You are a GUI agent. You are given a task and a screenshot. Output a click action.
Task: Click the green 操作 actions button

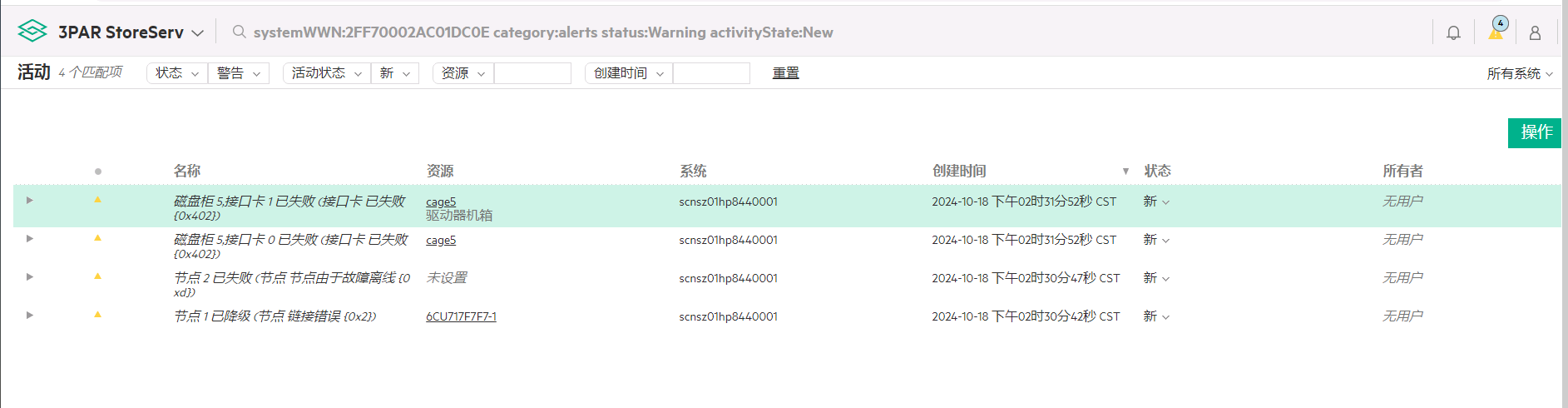(1536, 132)
